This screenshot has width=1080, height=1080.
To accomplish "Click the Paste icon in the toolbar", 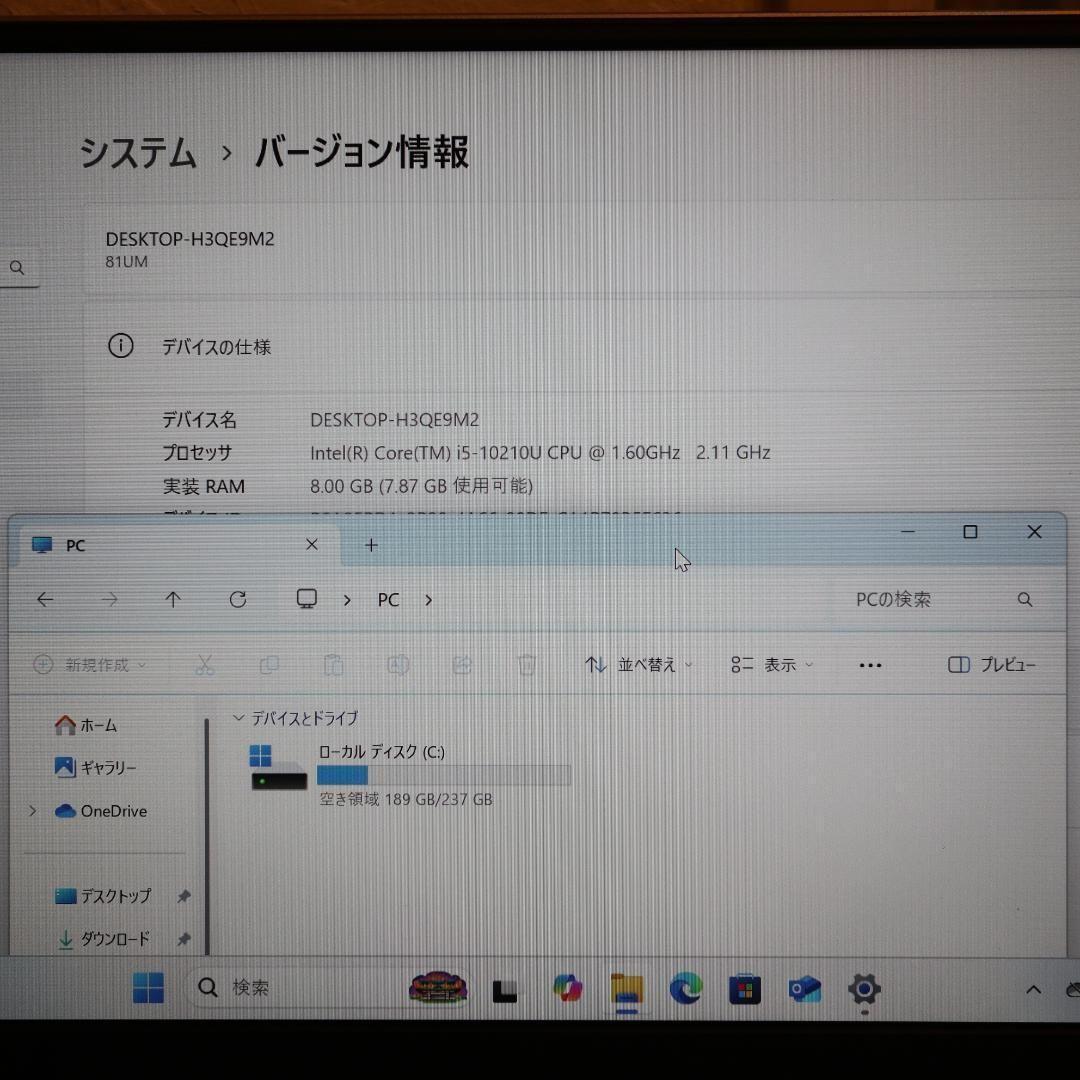I will point(333,664).
